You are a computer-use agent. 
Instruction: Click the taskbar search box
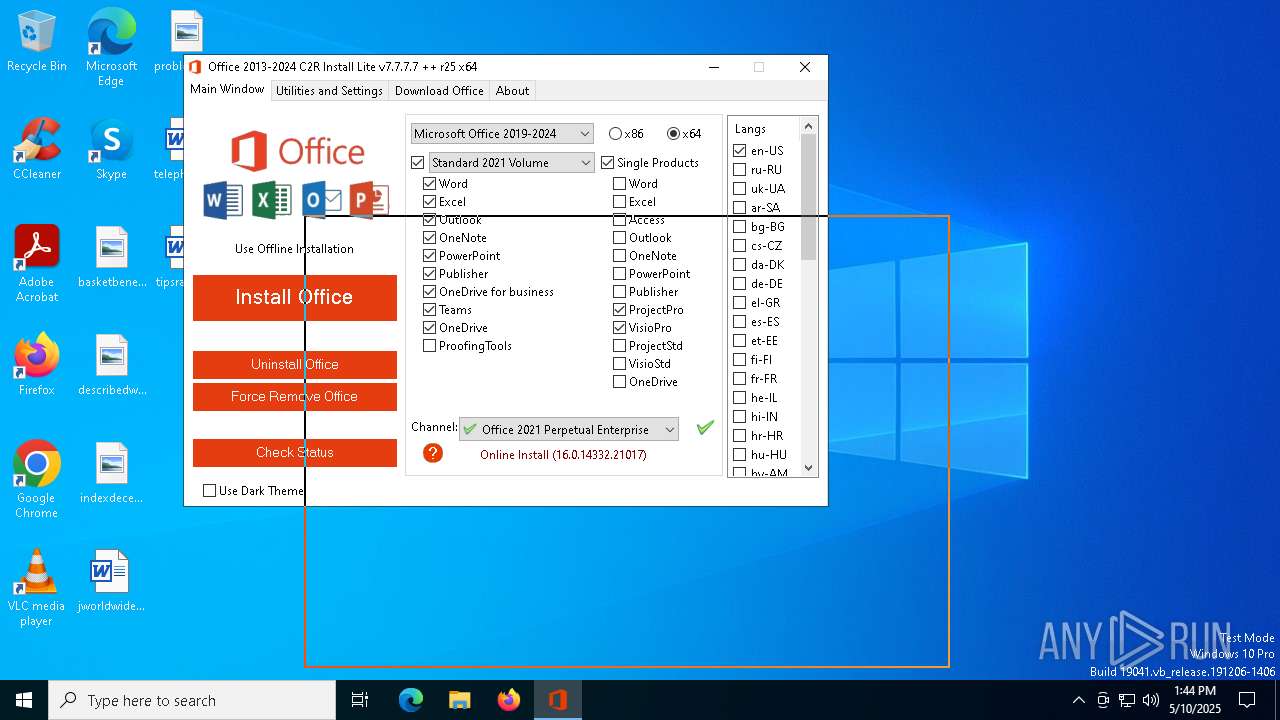point(192,700)
